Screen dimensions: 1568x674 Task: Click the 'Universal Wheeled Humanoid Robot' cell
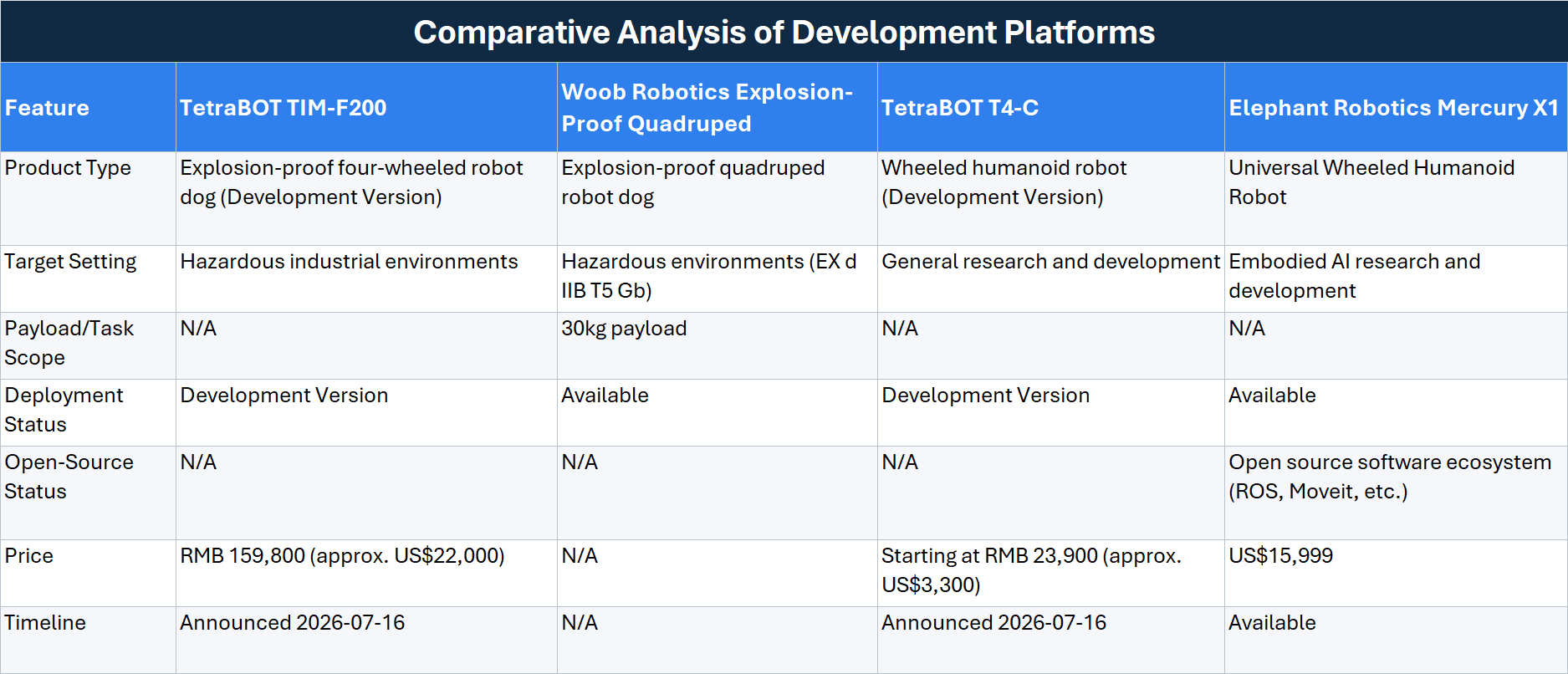click(x=1396, y=198)
